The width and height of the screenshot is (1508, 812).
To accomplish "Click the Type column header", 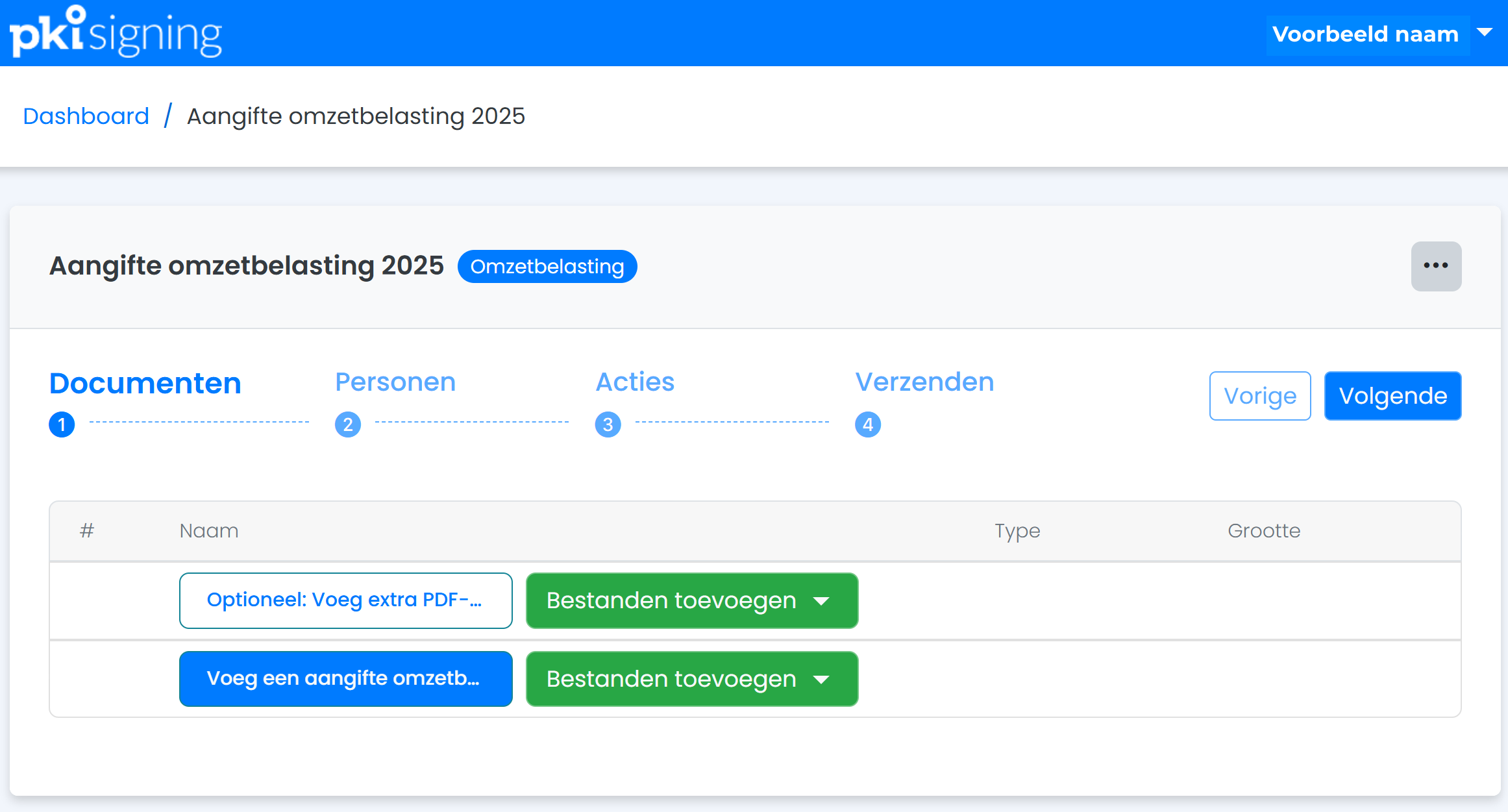I will click(x=1017, y=531).
